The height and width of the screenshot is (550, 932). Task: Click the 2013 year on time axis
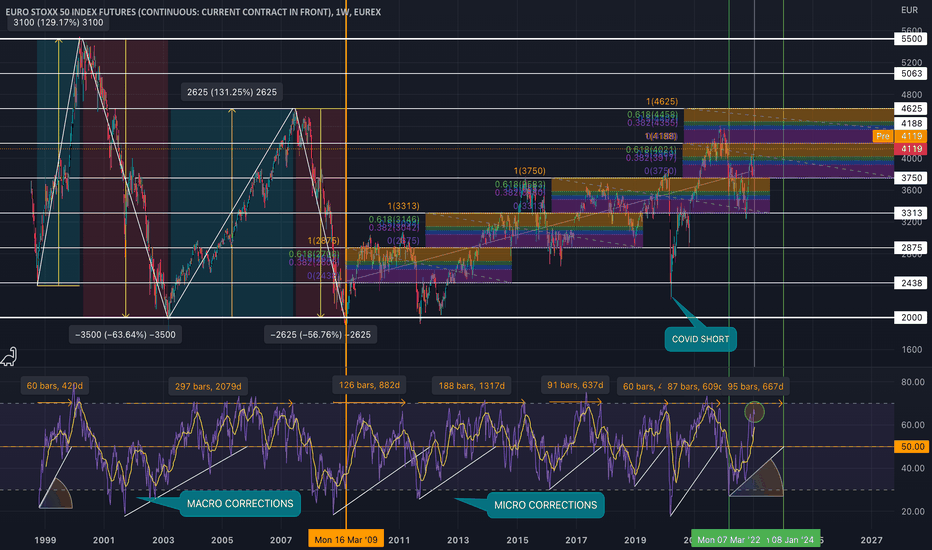pyautogui.click(x=458, y=540)
